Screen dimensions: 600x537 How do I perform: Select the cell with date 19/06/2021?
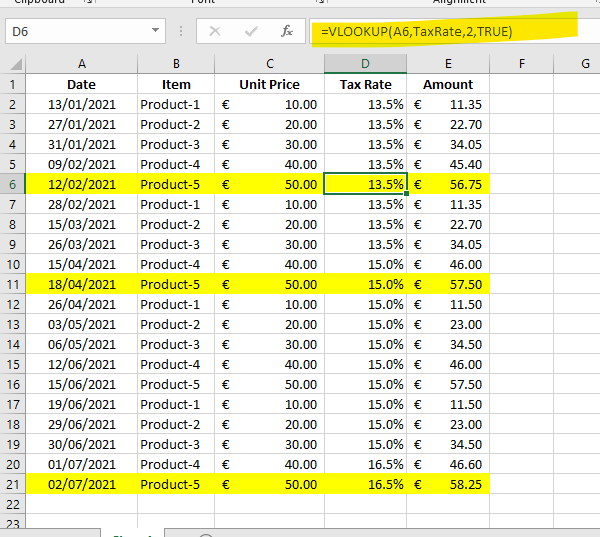coord(82,404)
